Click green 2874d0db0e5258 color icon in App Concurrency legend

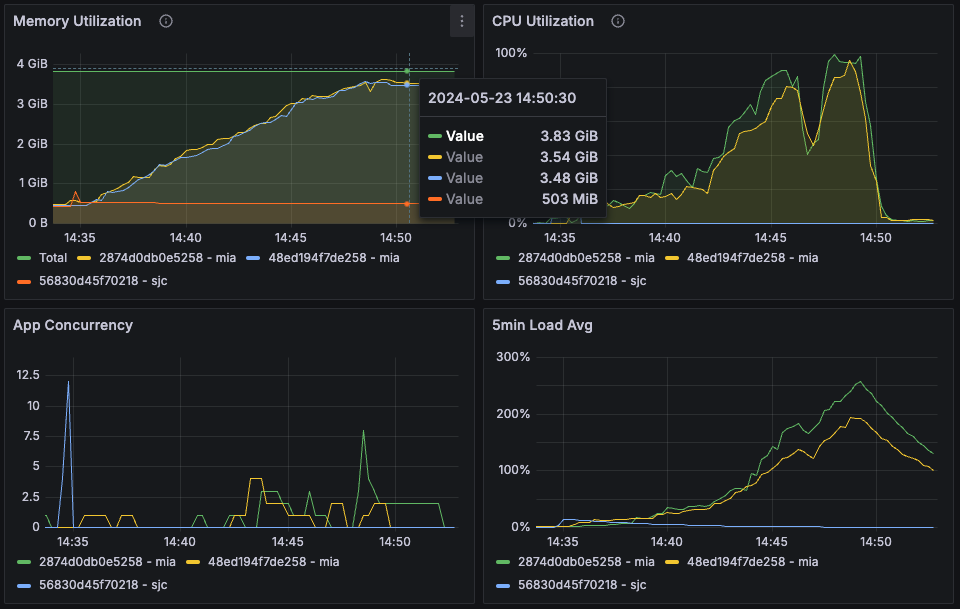25,562
